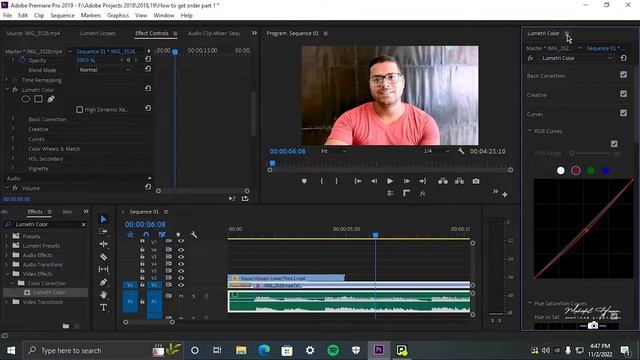Toggle timeline snap magnet icon
The image size is (640, 360).
146,235
